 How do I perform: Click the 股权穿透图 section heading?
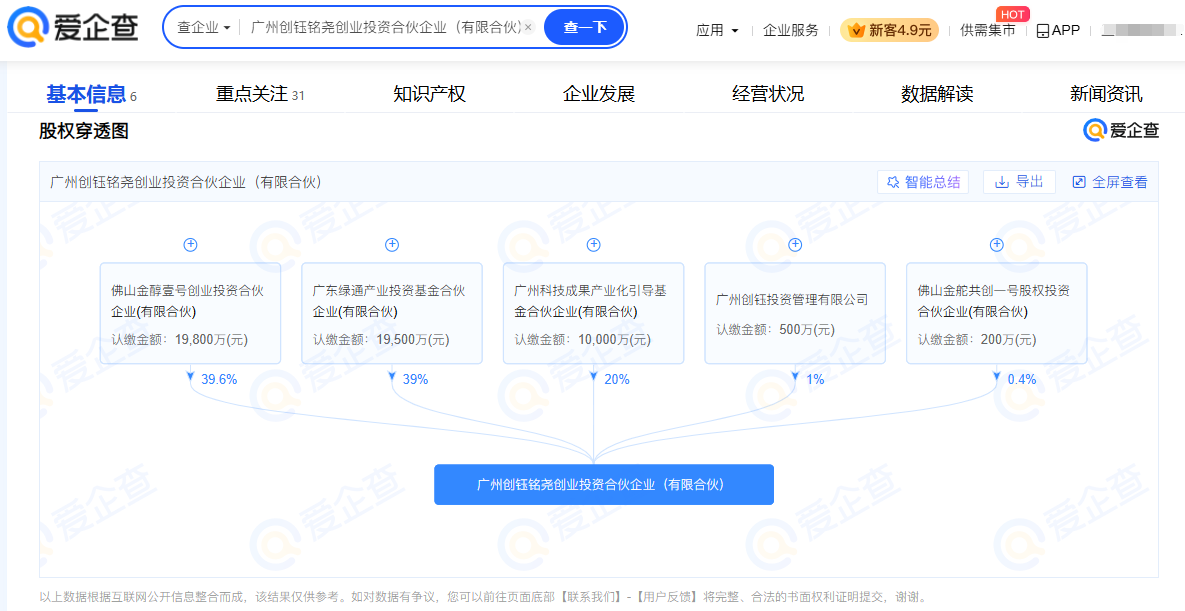pos(84,131)
